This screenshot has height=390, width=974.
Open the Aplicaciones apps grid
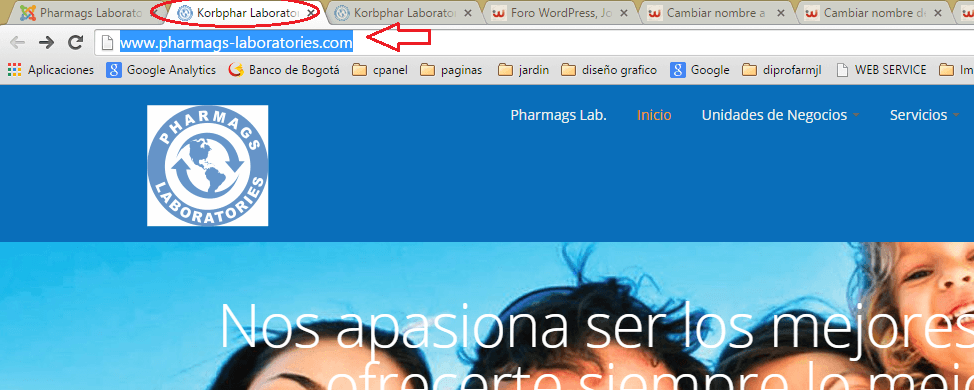[51, 70]
